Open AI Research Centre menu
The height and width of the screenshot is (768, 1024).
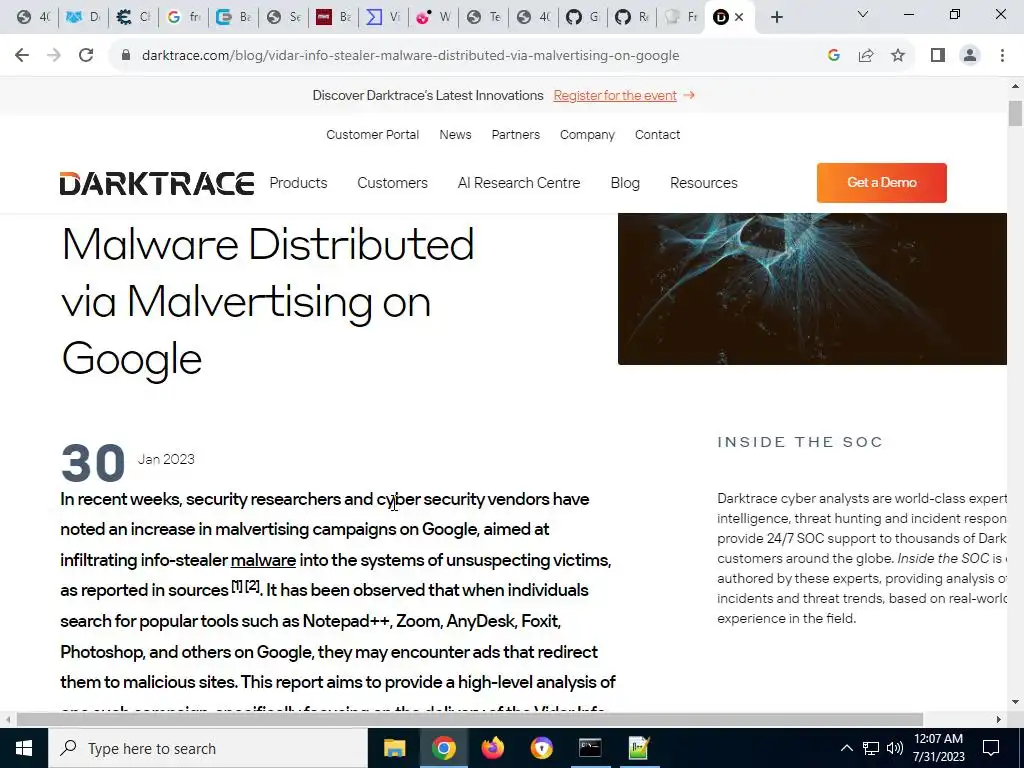point(519,183)
